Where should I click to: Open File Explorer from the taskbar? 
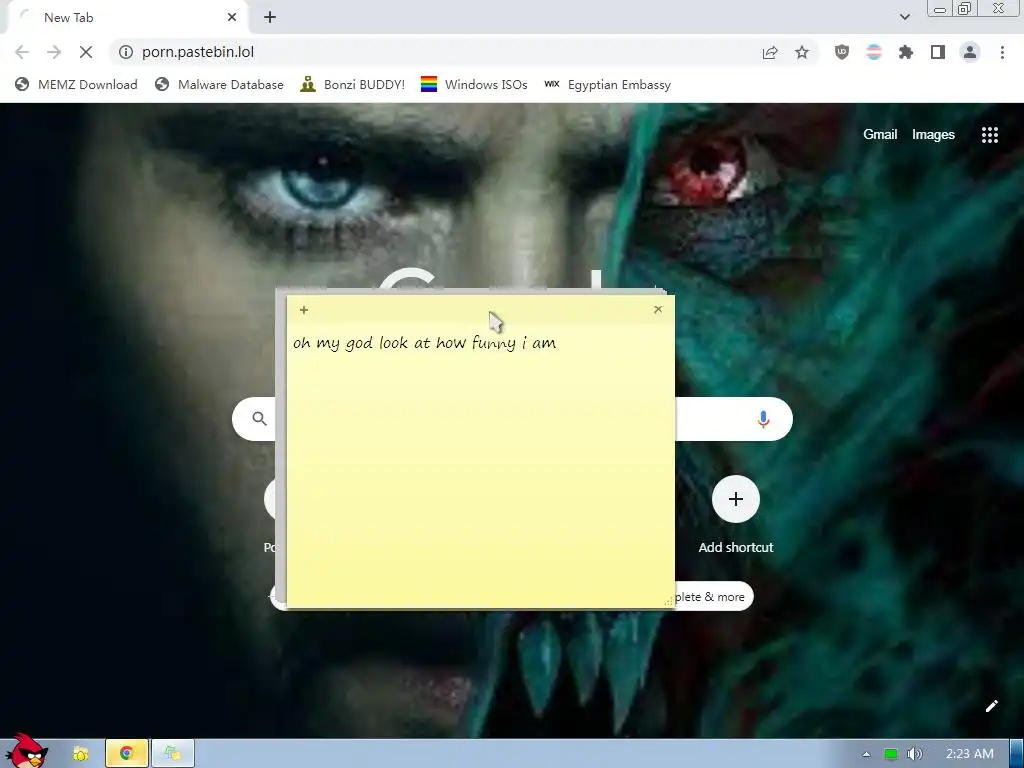(x=80, y=754)
